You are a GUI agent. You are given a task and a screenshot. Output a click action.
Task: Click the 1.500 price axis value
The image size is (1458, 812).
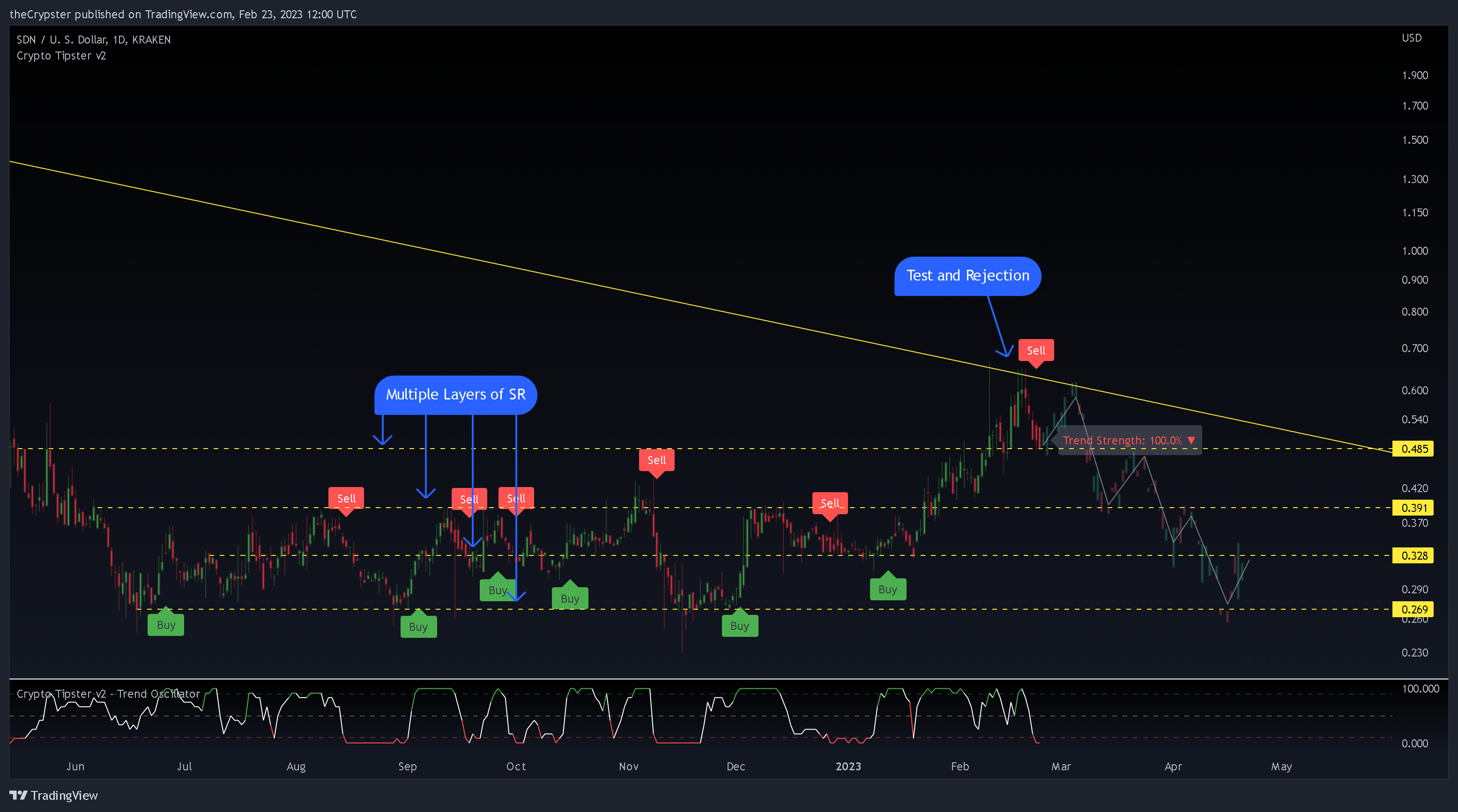pos(1414,140)
